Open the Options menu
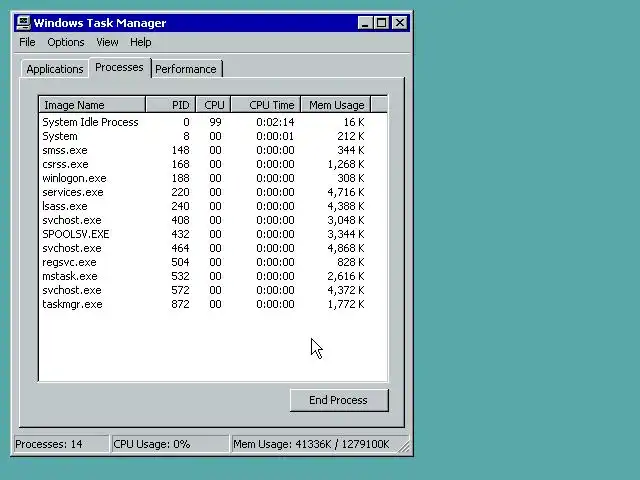The height and width of the screenshot is (480, 640). pyautogui.click(x=66, y=42)
